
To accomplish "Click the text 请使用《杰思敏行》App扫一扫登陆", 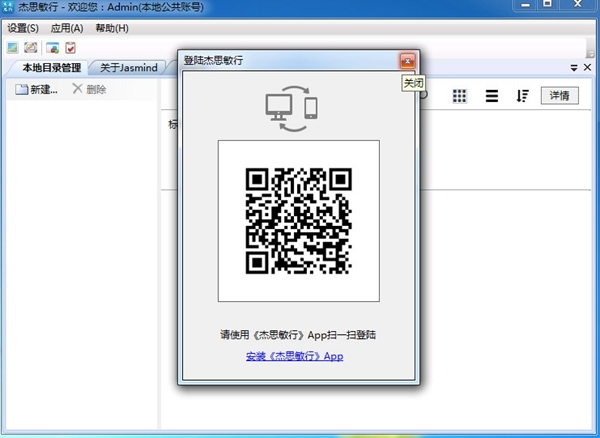I will tap(298, 335).
